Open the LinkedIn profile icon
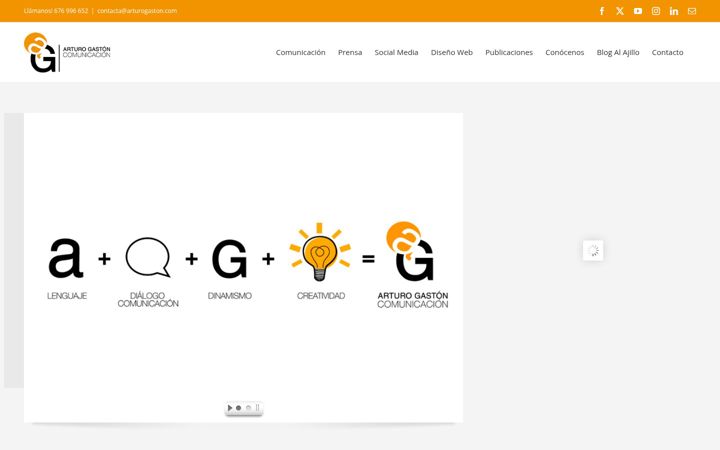The height and width of the screenshot is (450, 720). (x=674, y=11)
